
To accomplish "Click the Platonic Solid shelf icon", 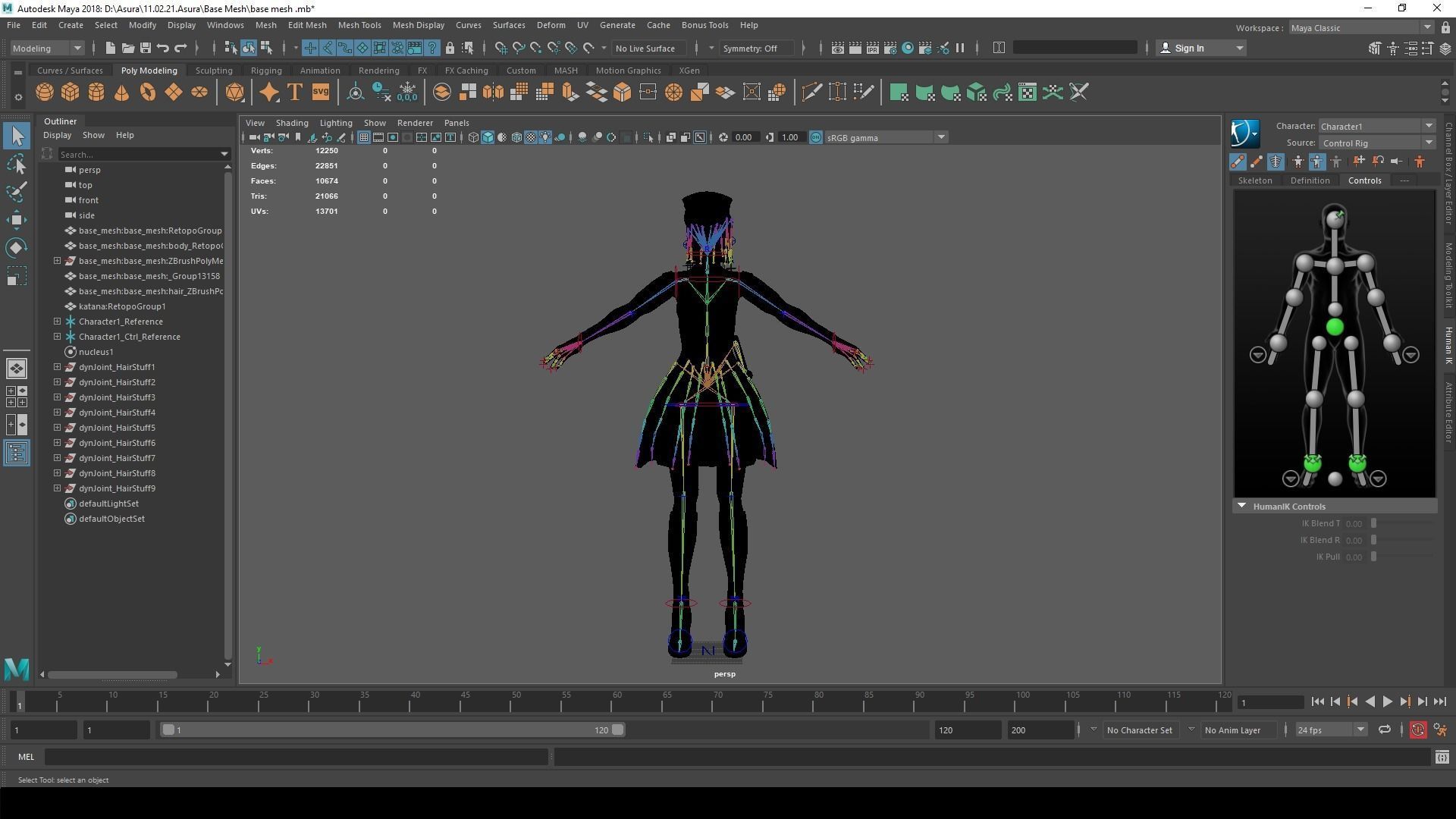I will [235, 93].
